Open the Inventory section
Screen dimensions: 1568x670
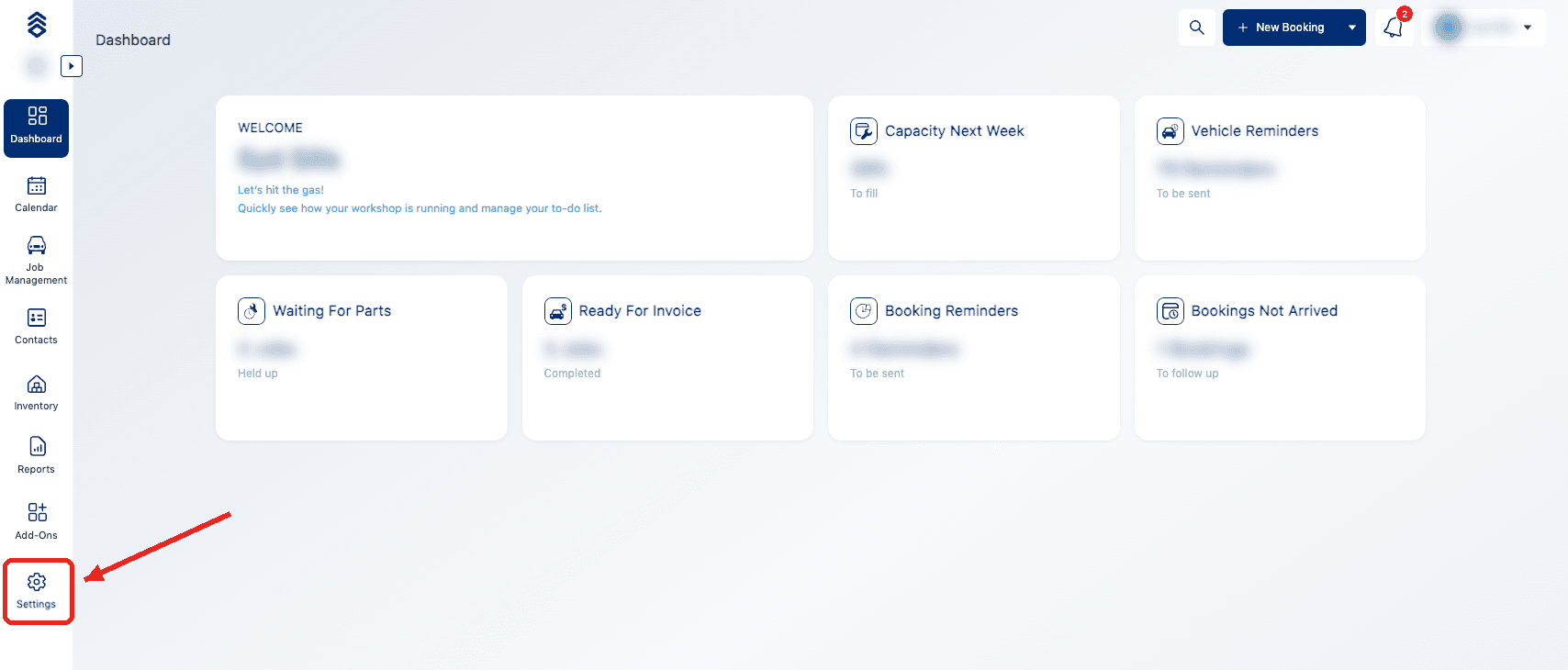coord(36,393)
